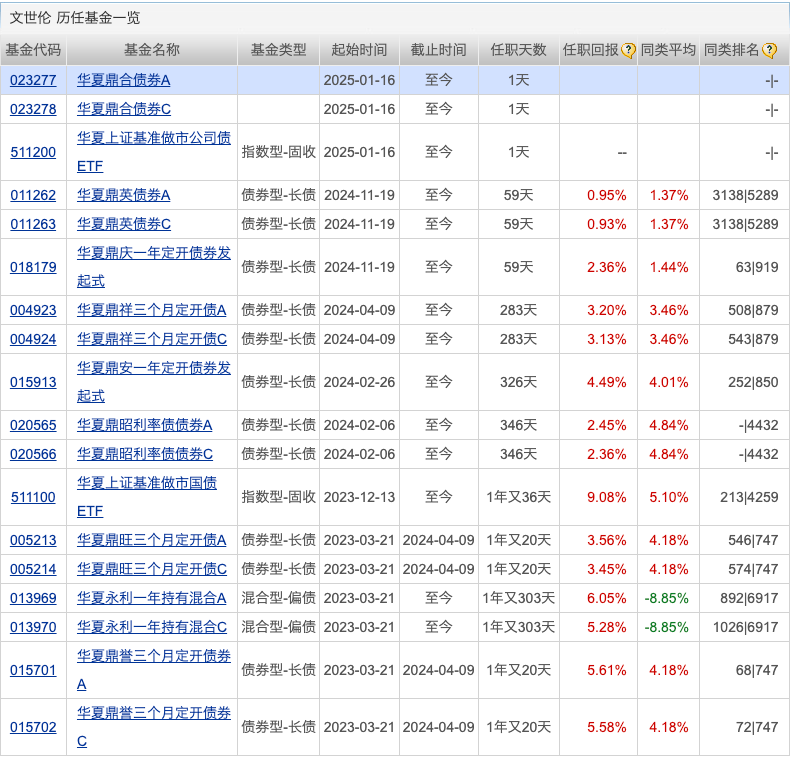
Task: Open 华夏鼎誉三个月定开债券A link
Action: click(154, 670)
